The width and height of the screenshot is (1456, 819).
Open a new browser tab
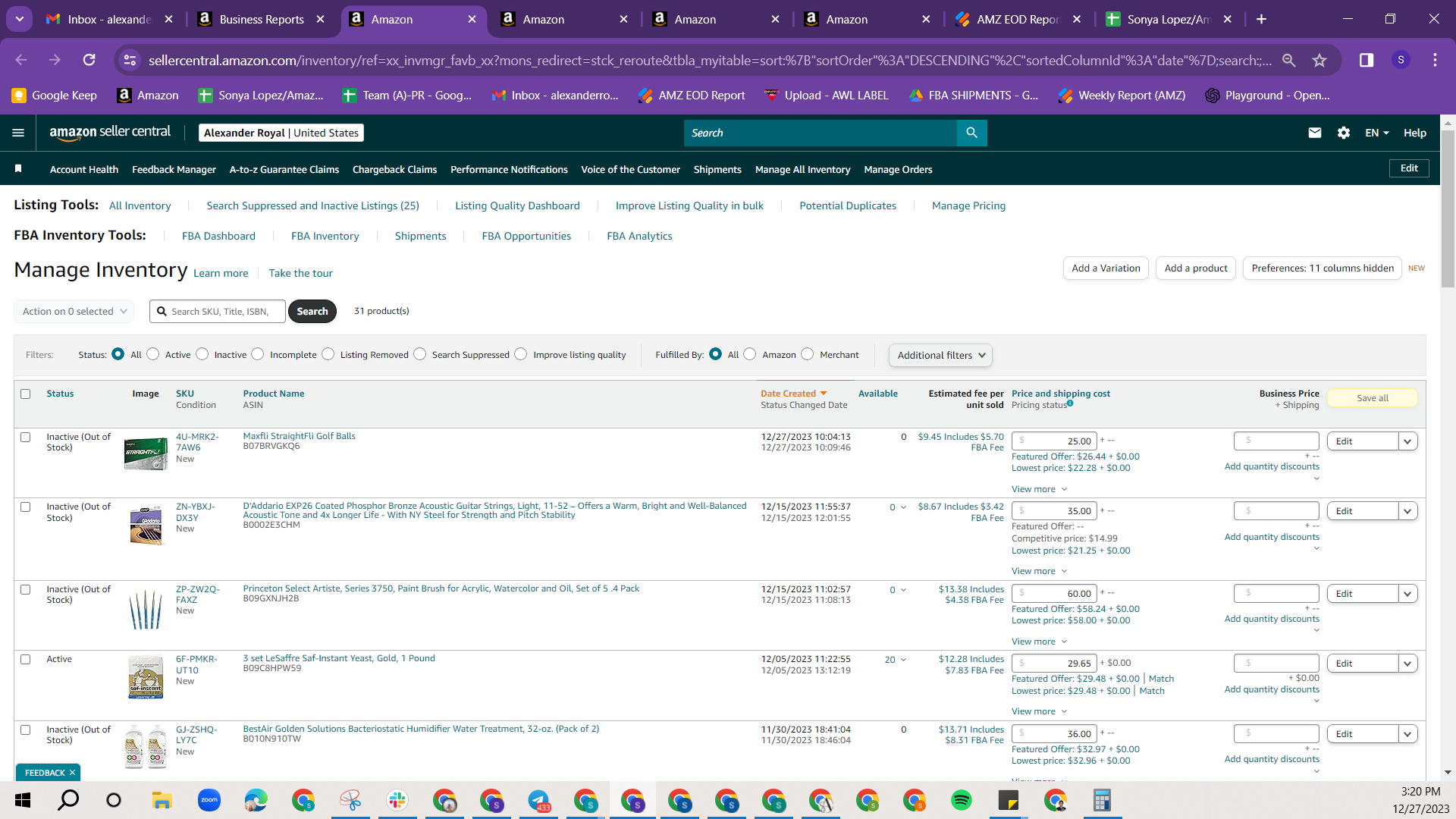tap(1261, 19)
